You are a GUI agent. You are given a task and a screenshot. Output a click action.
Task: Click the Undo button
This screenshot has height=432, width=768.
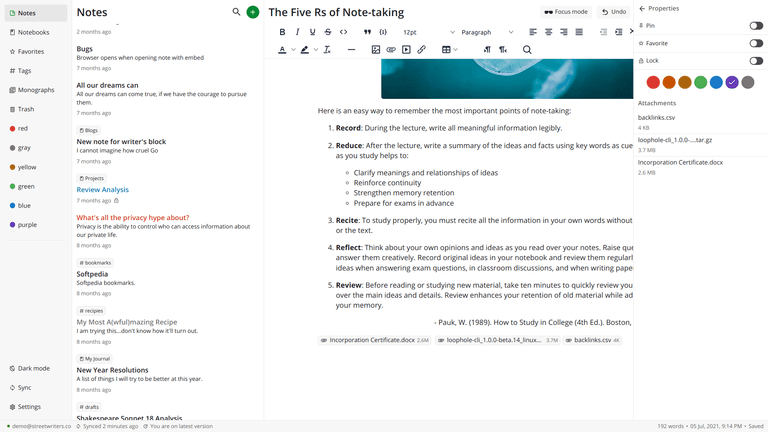click(614, 12)
